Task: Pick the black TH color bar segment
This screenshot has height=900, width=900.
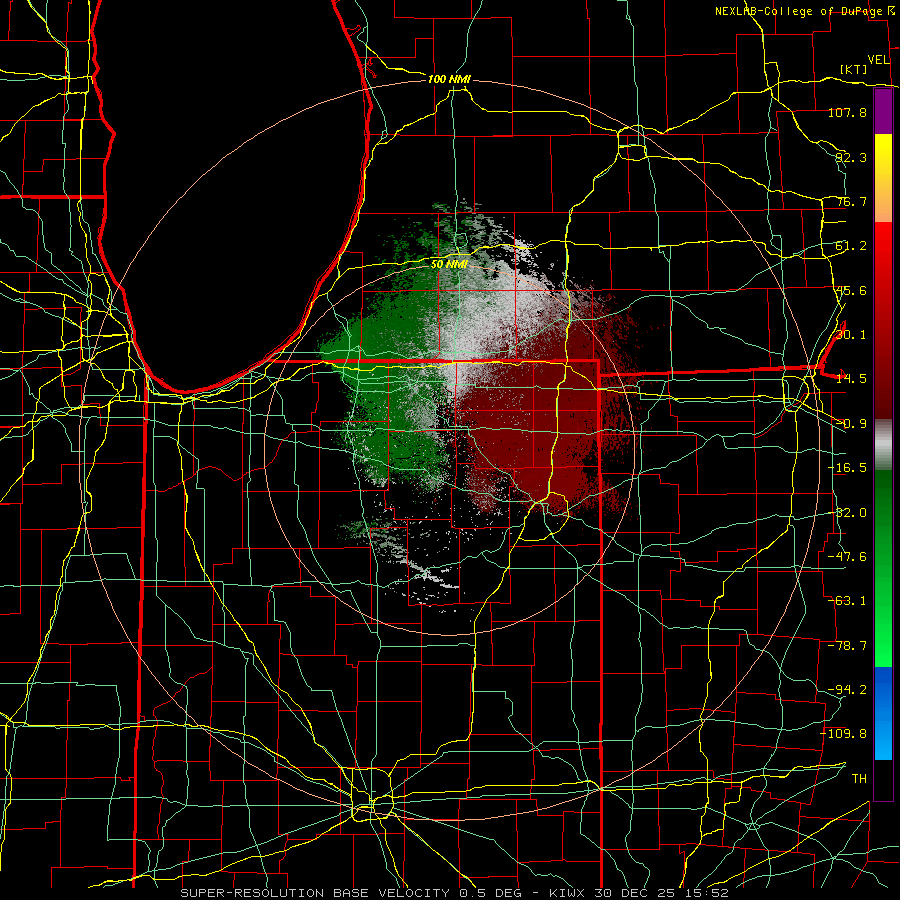Action: pyautogui.click(x=883, y=779)
